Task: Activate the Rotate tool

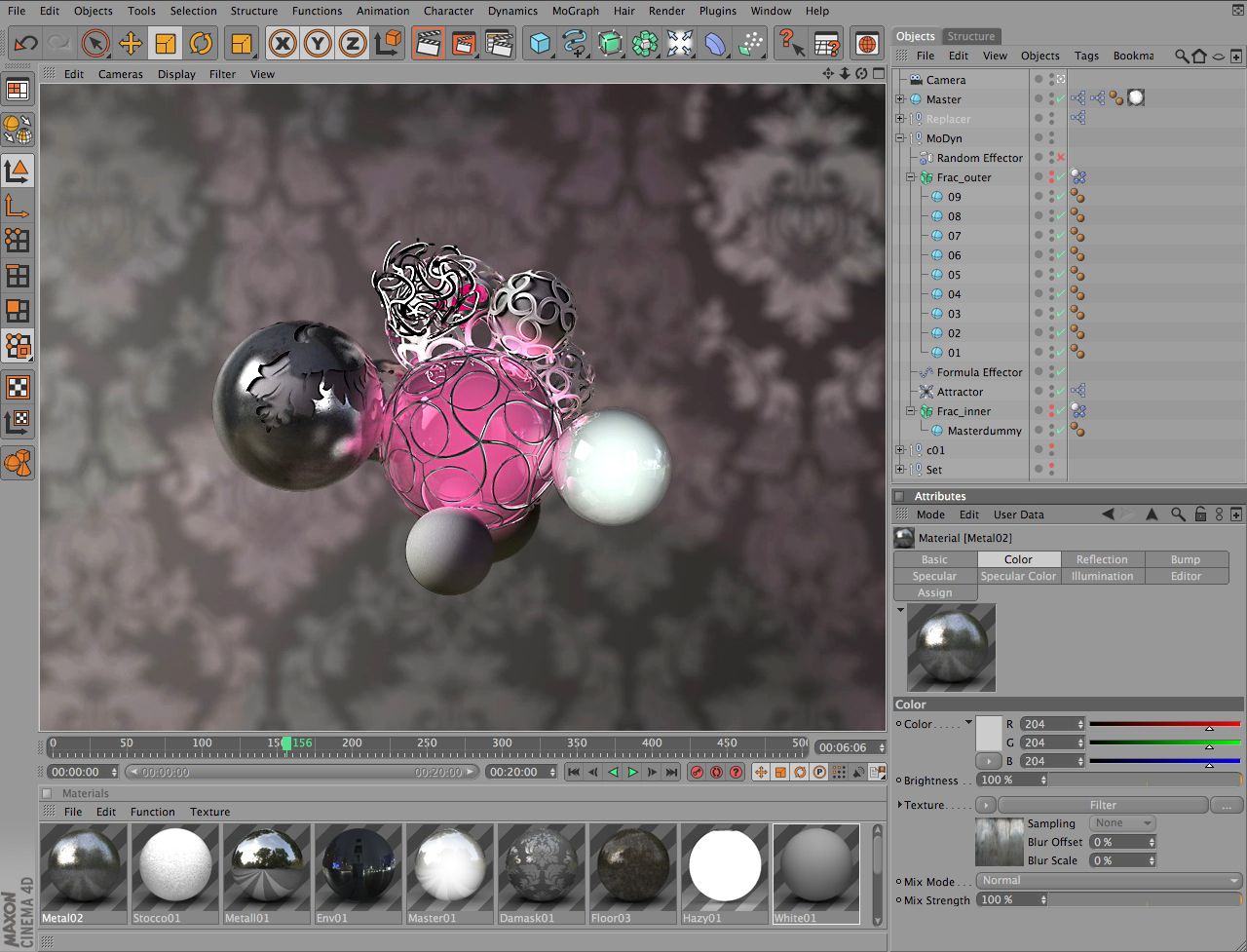Action: [x=201, y=43]
